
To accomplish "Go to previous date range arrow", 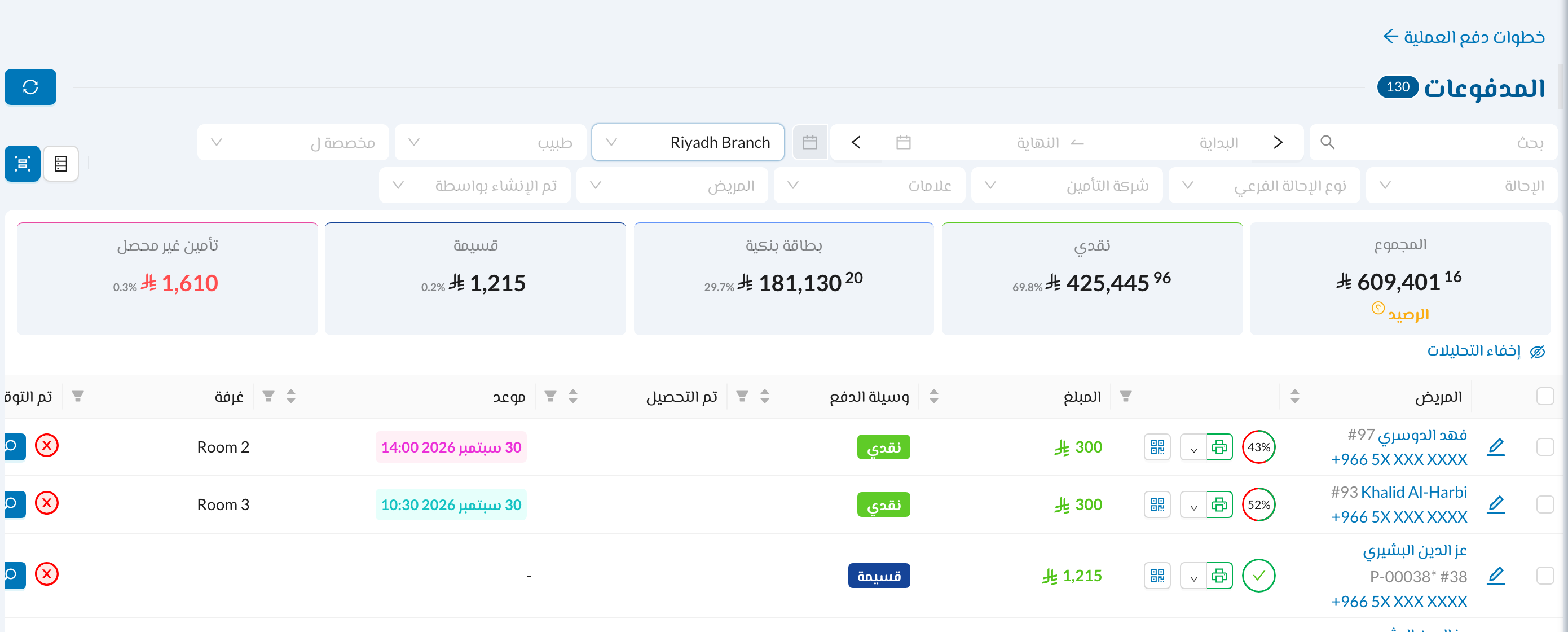I will tap(1278, 142).
